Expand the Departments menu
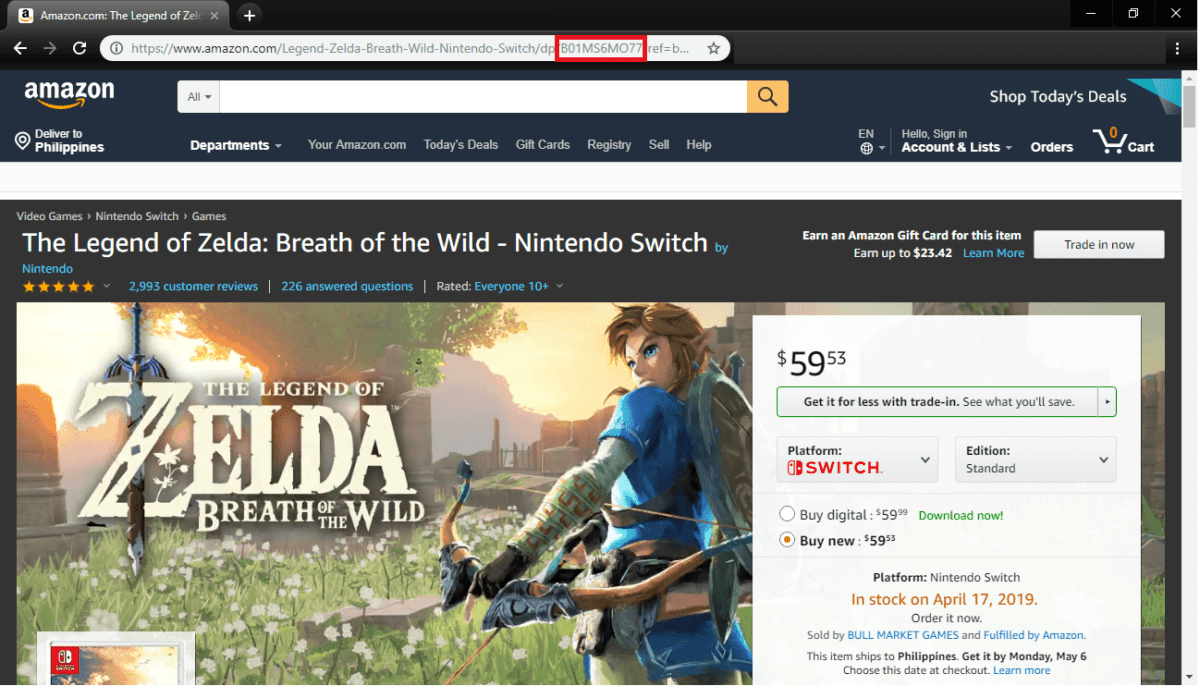This screenshot has width=1200, height=686. click(236, 145)
